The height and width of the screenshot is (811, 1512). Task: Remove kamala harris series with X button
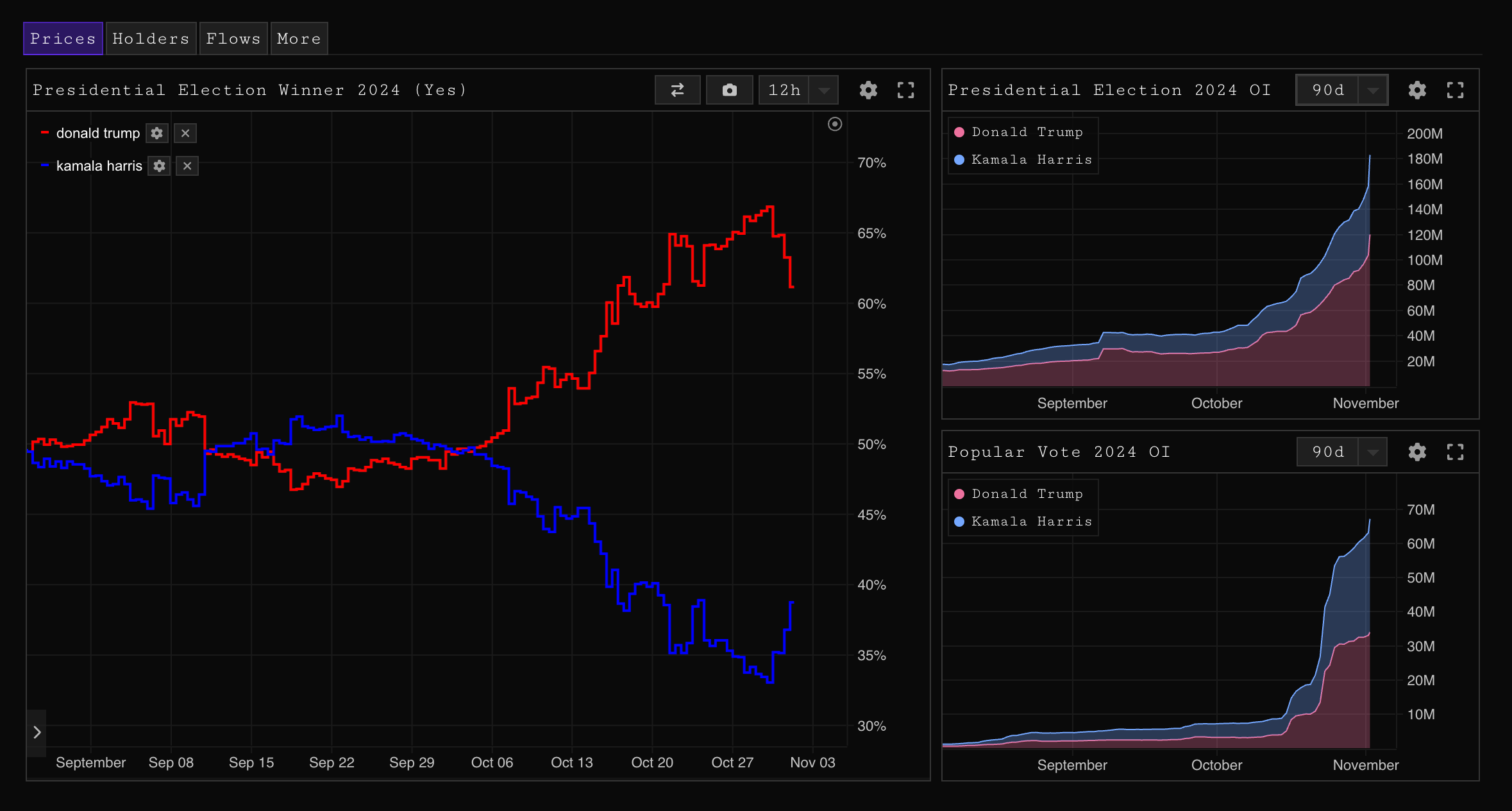[187, 166]
